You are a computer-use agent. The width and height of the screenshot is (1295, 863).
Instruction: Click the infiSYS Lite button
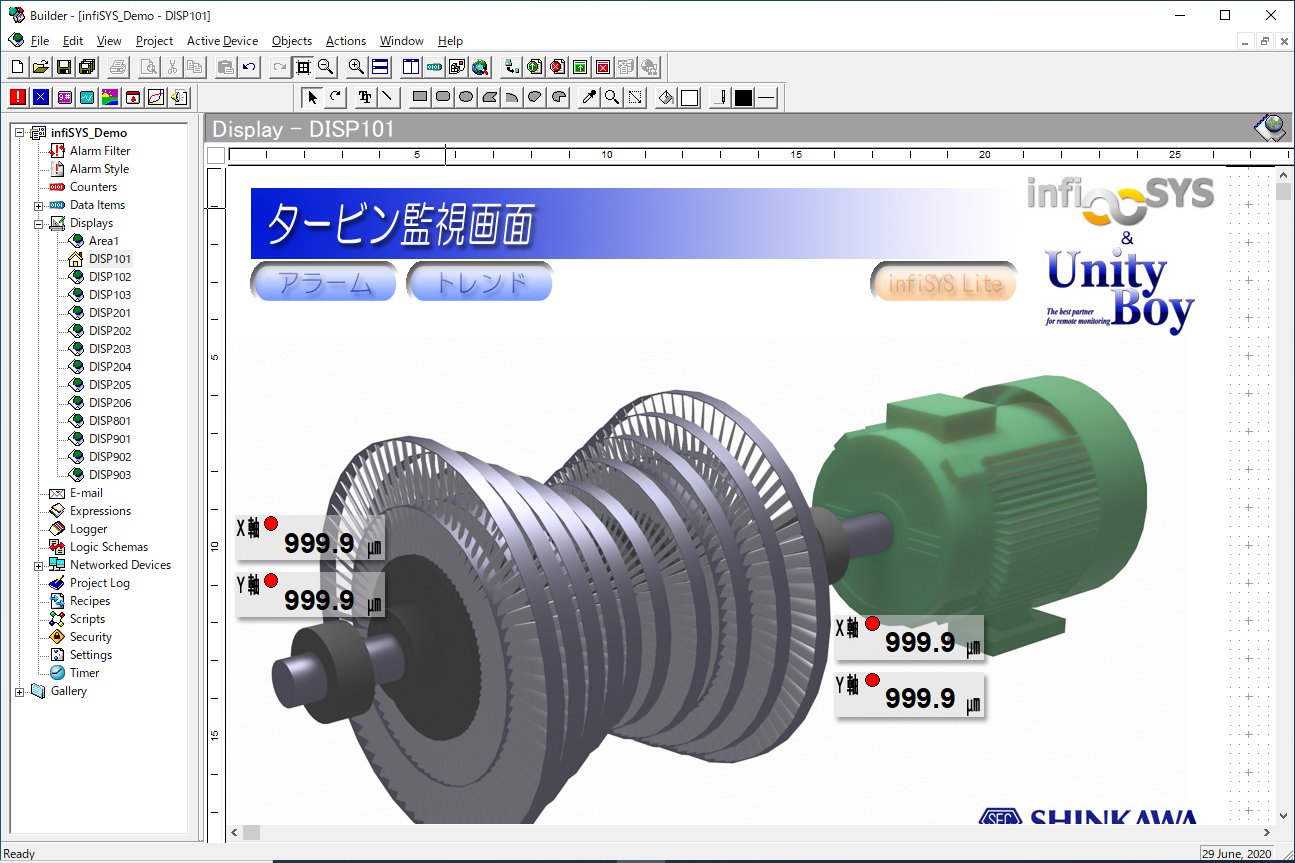pos(944,283)
